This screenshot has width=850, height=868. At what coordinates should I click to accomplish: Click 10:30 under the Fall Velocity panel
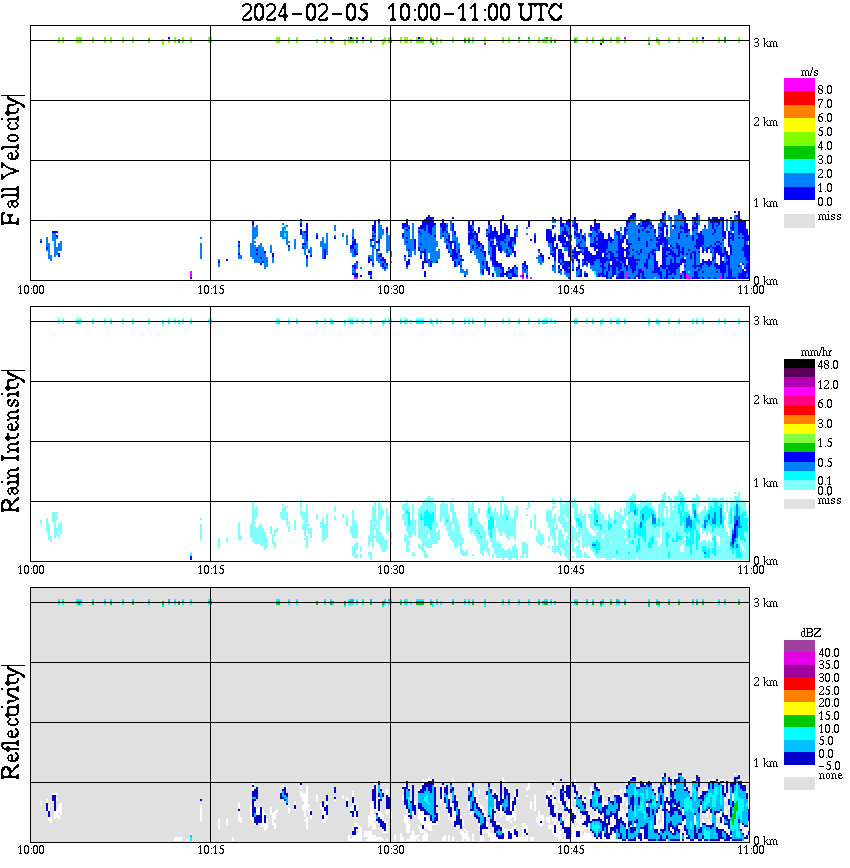pyautogui.click(x=391, y=290)
